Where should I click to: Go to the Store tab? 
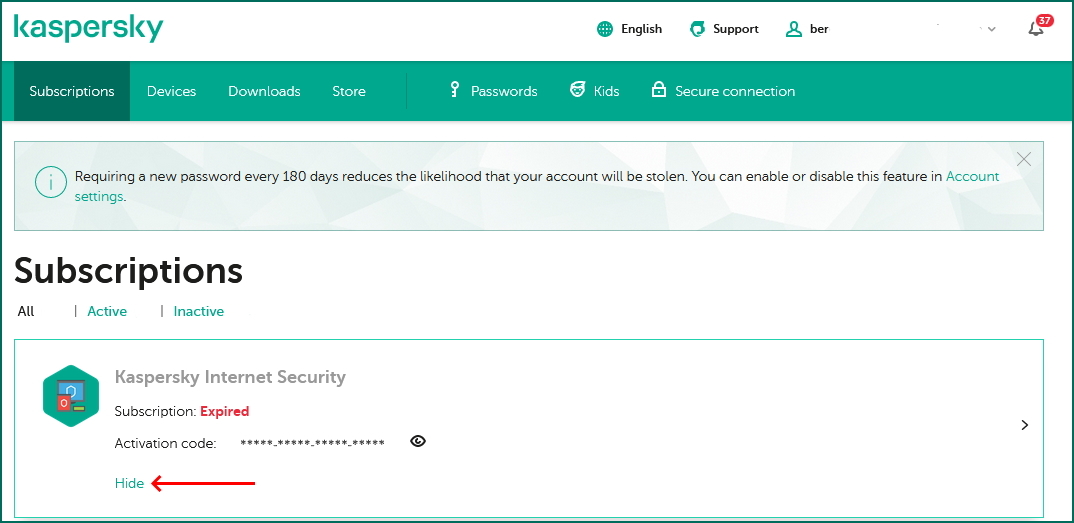[349, 91]
